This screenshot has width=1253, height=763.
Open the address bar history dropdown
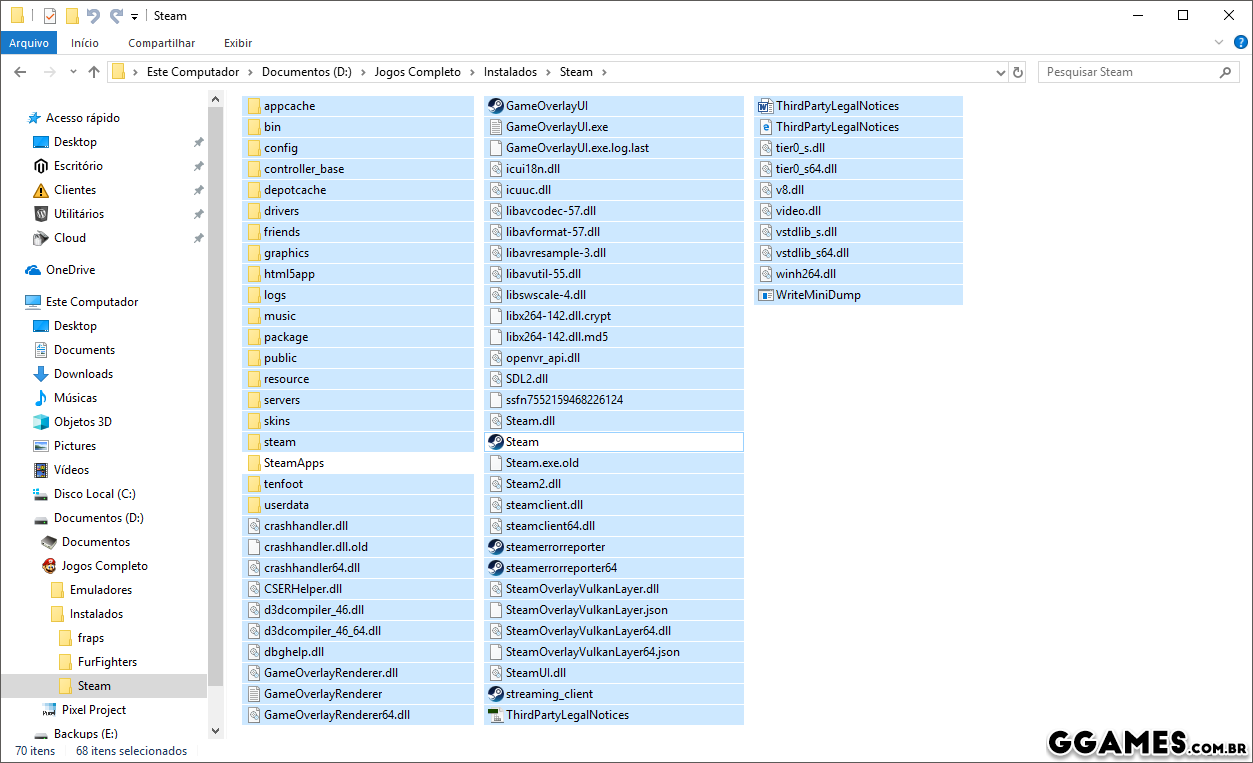coord(1001,72)
